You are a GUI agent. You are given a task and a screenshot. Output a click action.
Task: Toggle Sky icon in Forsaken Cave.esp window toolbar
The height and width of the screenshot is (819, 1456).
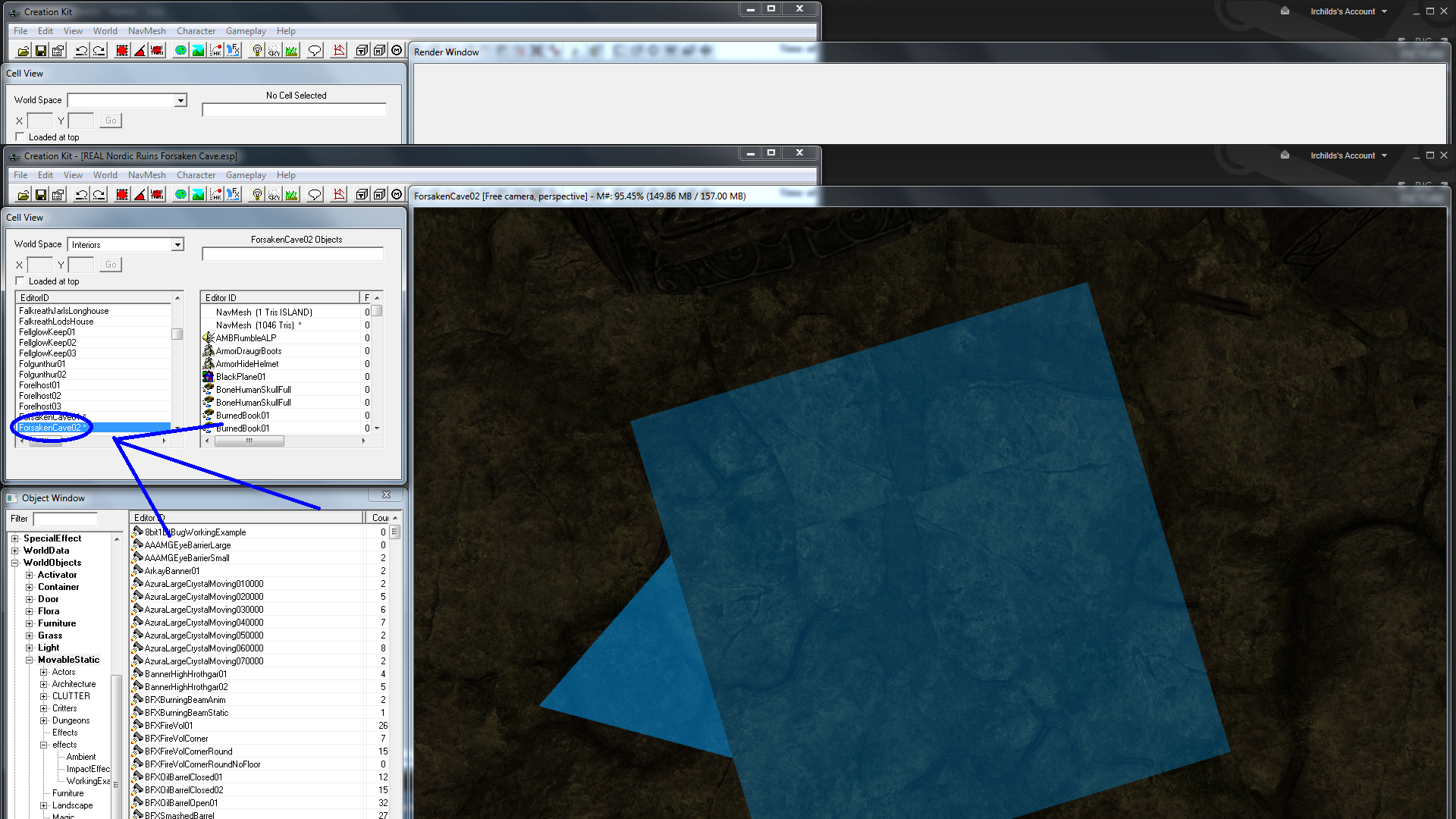pos(274,195)
